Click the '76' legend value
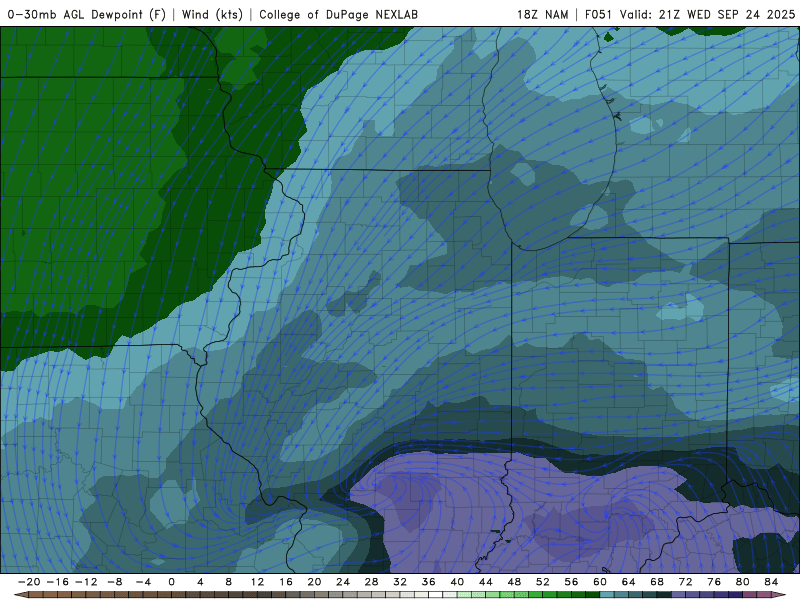Image resolution: width=800 pixels, height=600 pixels. tap(714, 582)
